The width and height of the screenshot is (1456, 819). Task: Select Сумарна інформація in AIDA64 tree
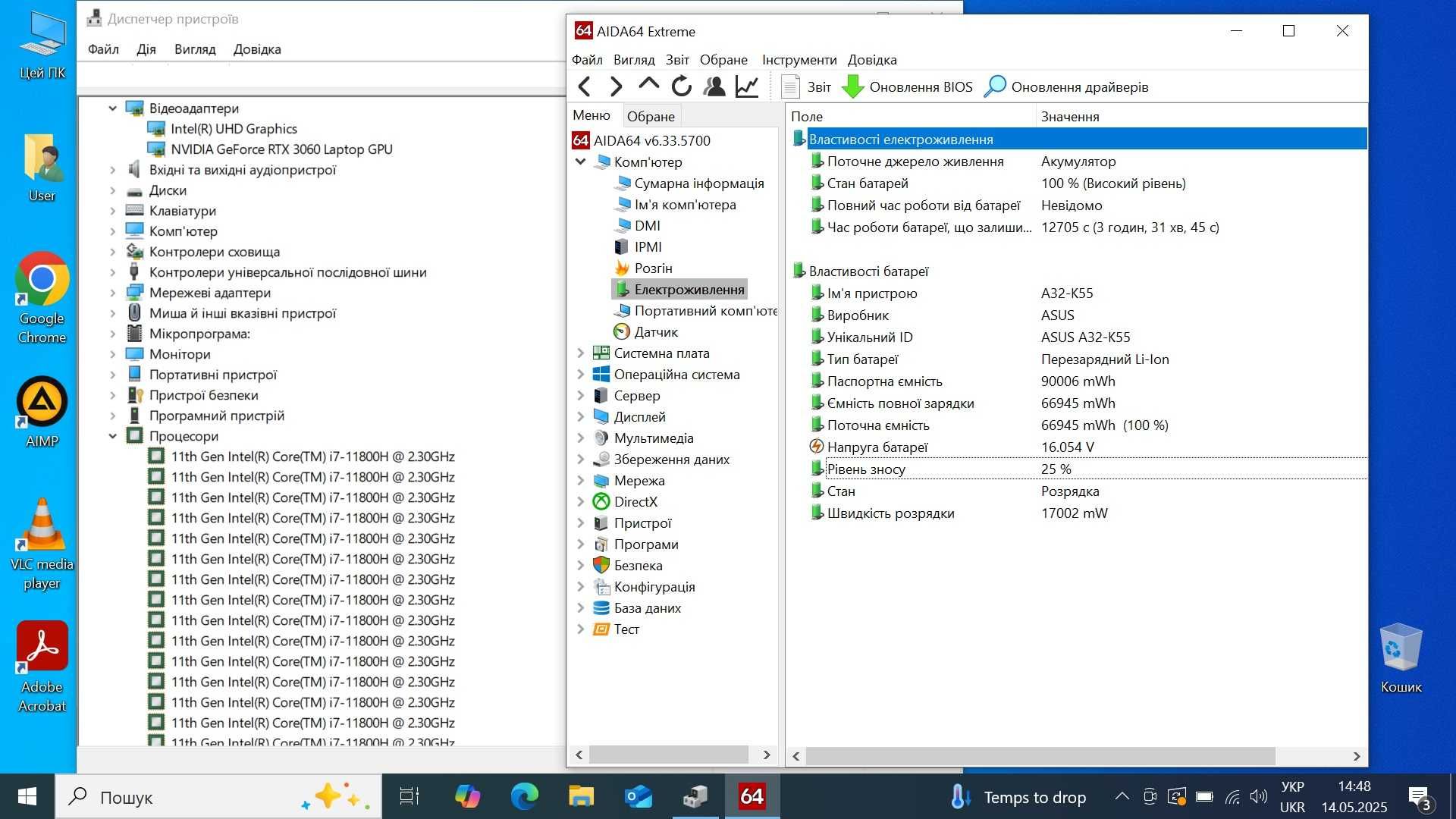pos(698,183)
